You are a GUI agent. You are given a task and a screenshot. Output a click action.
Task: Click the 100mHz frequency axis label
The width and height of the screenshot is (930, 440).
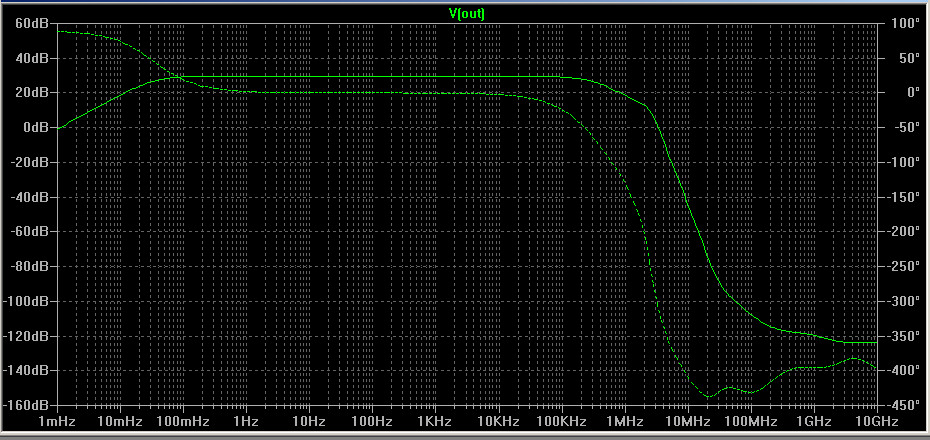(x=183, y=422)
